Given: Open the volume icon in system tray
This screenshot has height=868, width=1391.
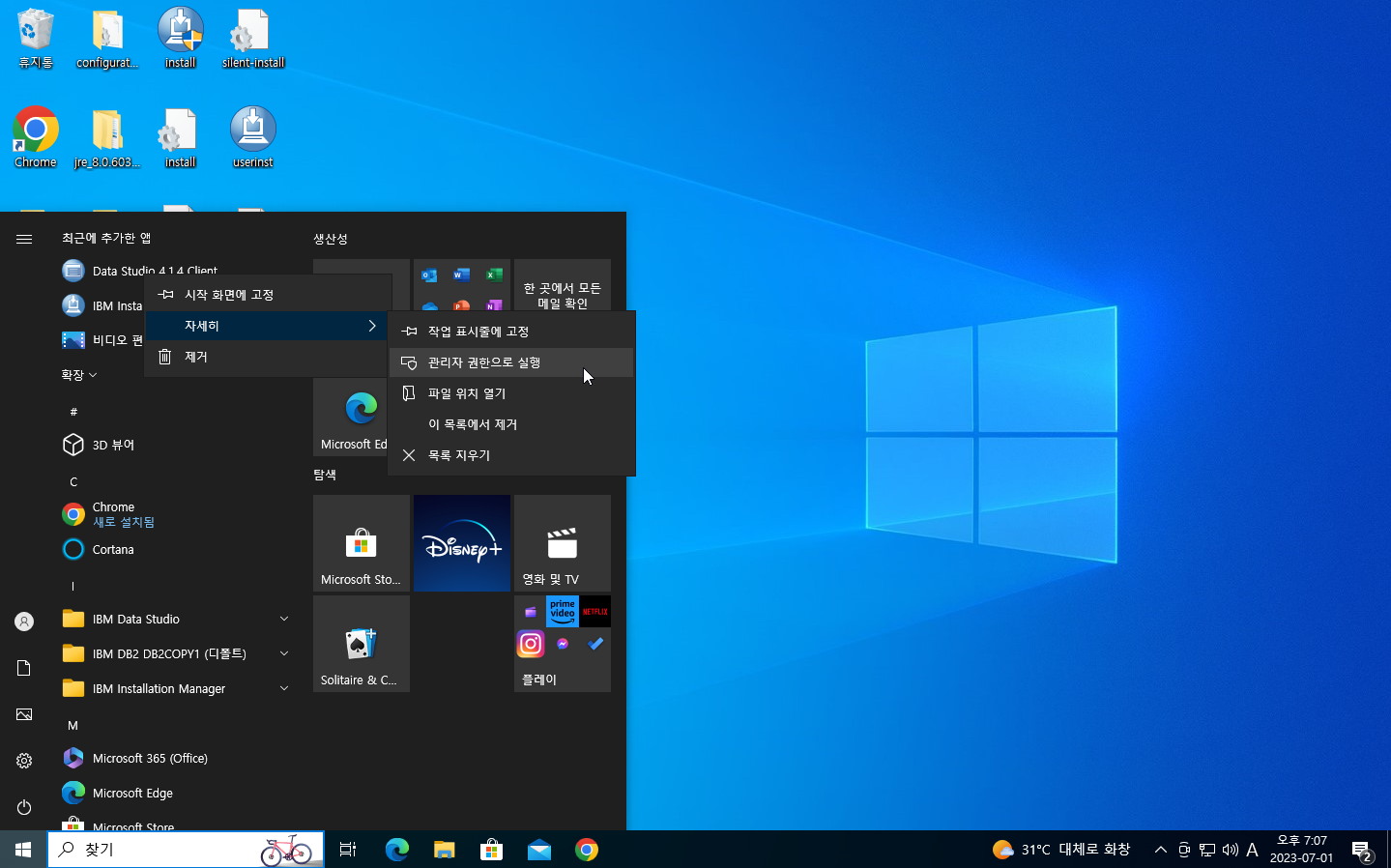Looking at the screenshot, I should [1231, 850].
